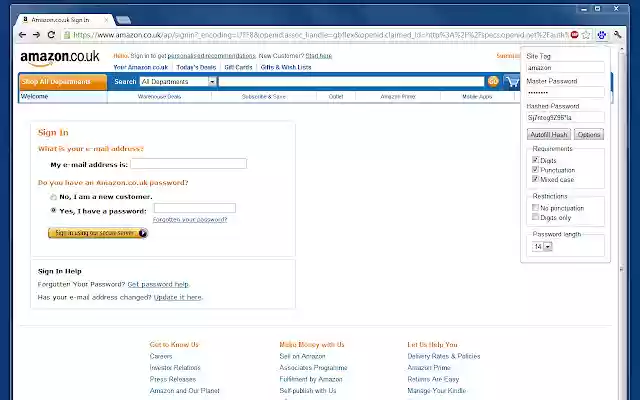Image resolution: width=640 pixels, height=400 pixels.
Task: Open Manage Your Kindle footer link
Action: 436,391
